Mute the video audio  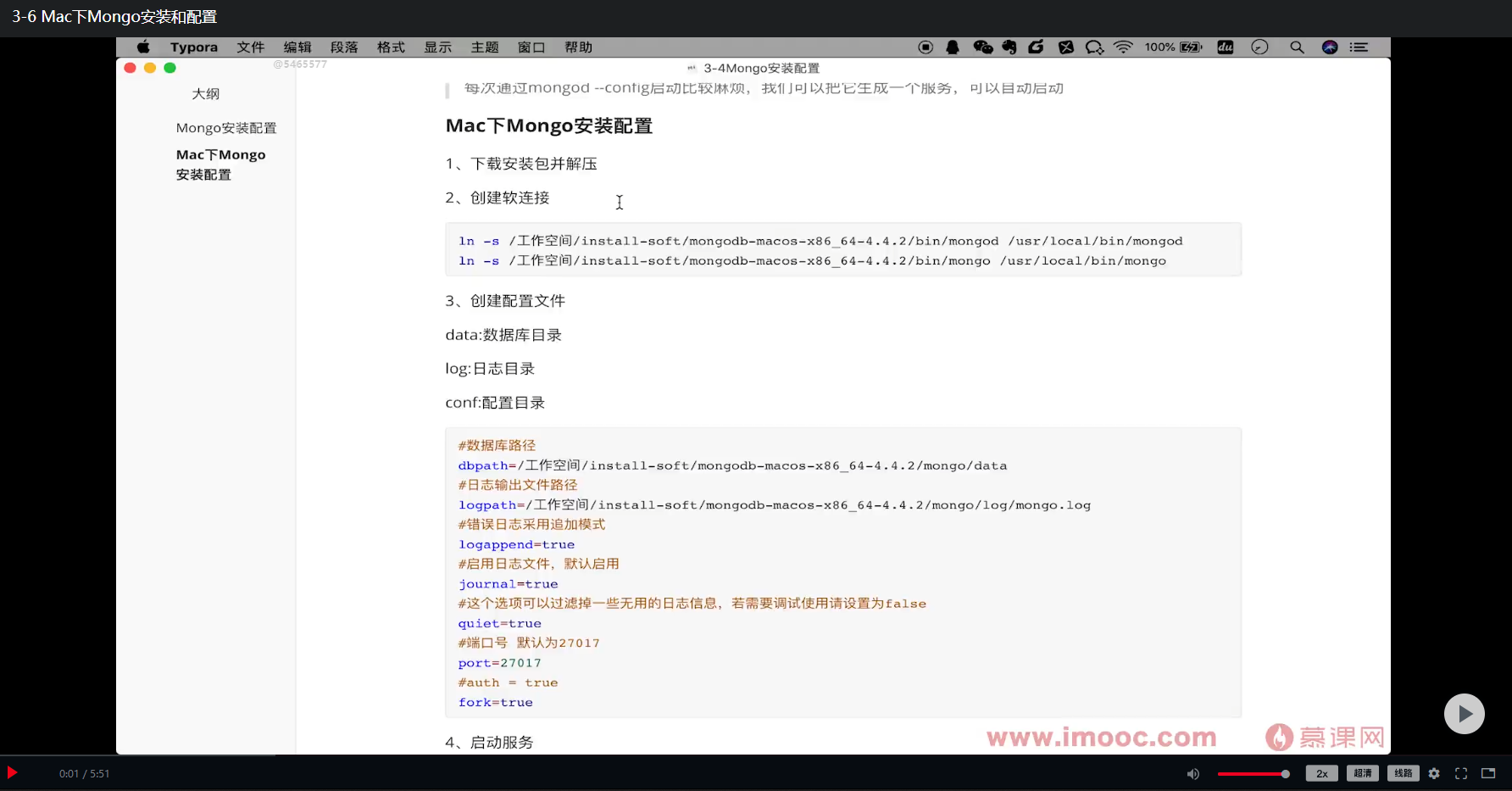pyautogui.click(x=1193, y=773)
